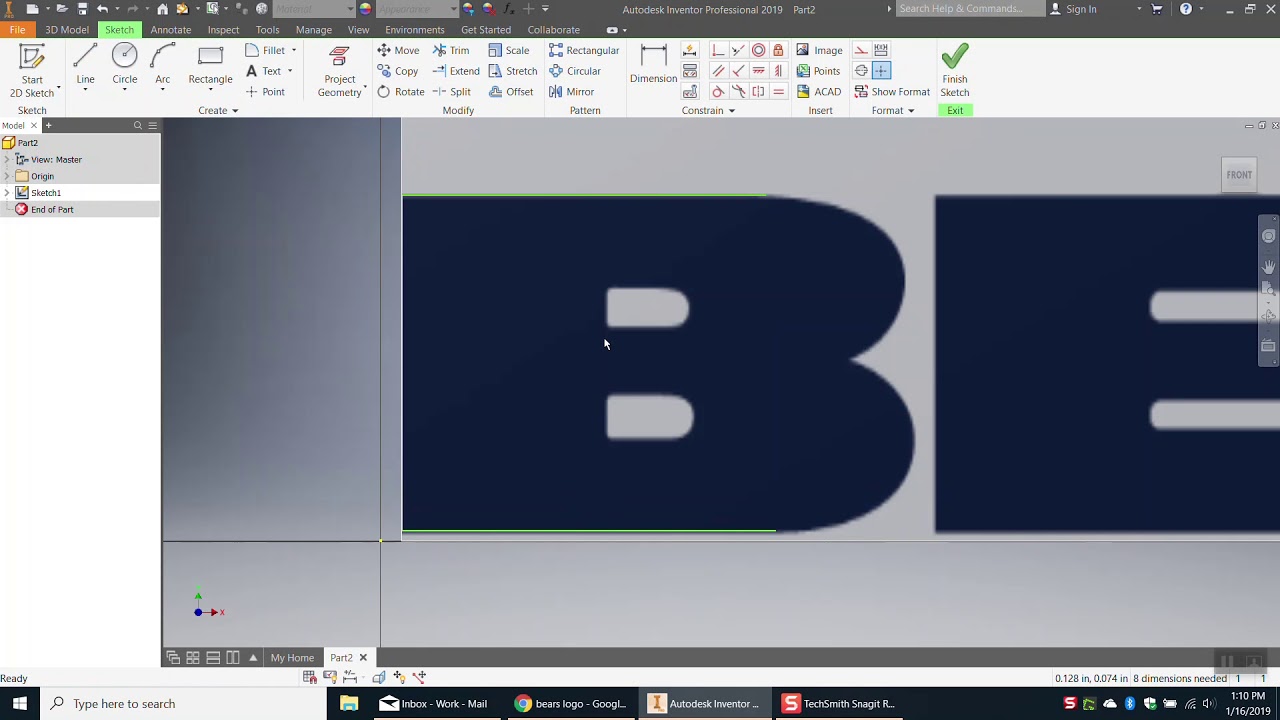Open the Text dropdown arrow
This screenshot has width=1280, height=720.
290,71
